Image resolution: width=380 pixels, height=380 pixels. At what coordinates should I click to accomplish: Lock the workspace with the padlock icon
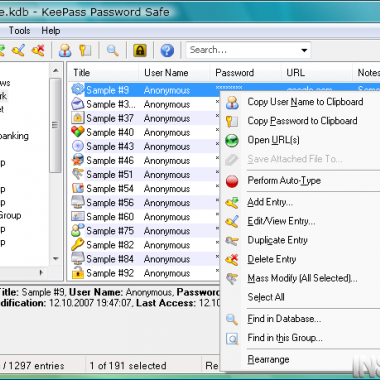pyautogui.click(x=140, y=50)
